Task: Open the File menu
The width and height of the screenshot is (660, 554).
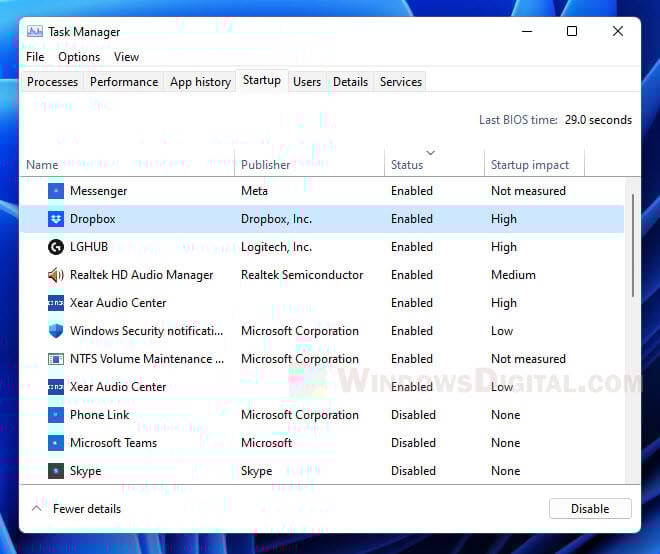Action: (x=35, y=57)
